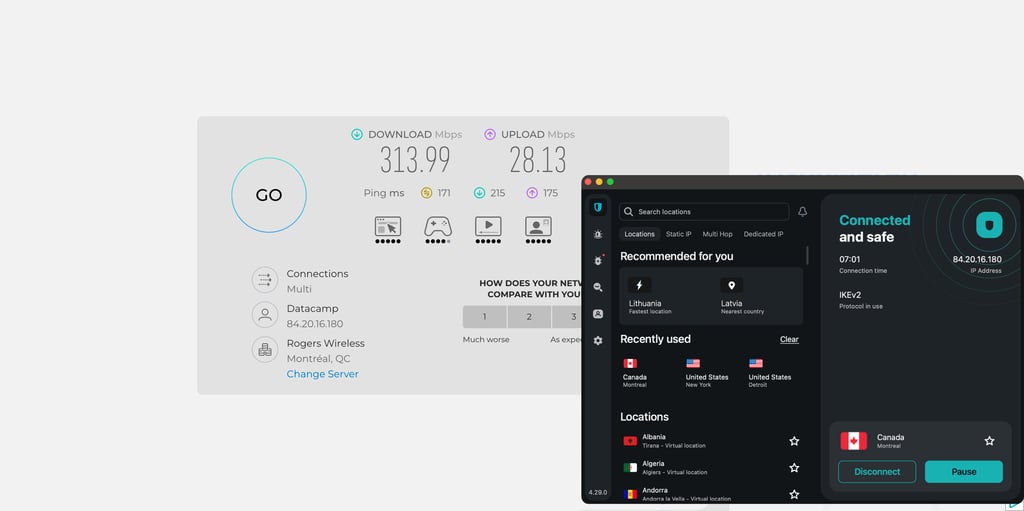This screenshot has height=511, width=1024.
Task: Favorite Albania with its star icon
Action: [794, 441]
